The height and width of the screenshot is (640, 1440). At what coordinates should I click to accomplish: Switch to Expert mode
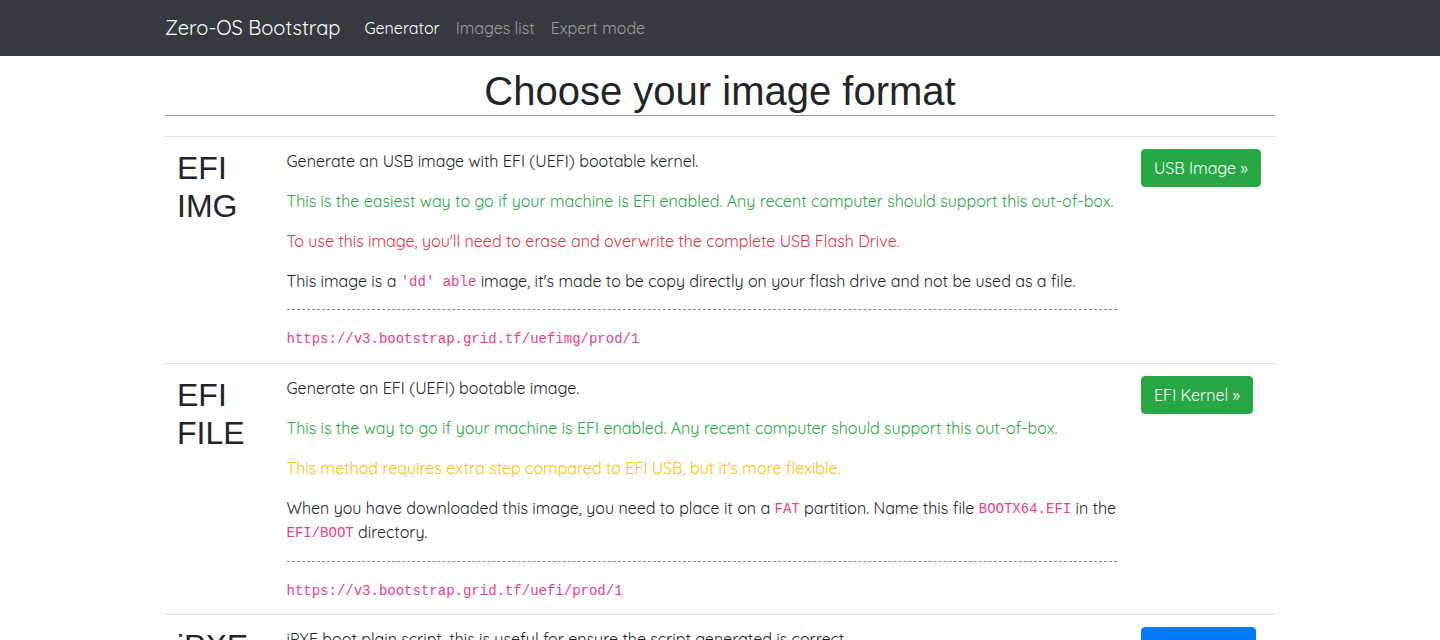(x=598, y=28)
